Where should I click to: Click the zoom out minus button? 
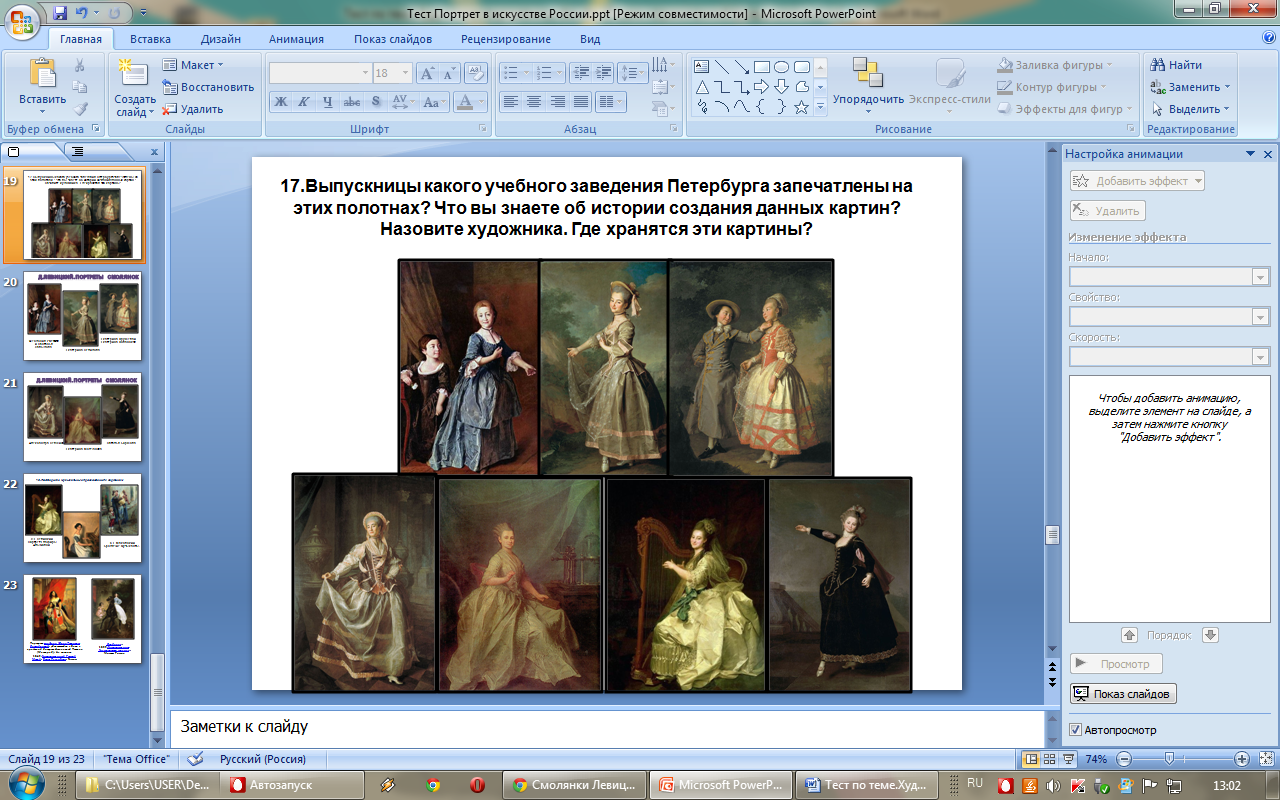click(x=1124, y=759)
